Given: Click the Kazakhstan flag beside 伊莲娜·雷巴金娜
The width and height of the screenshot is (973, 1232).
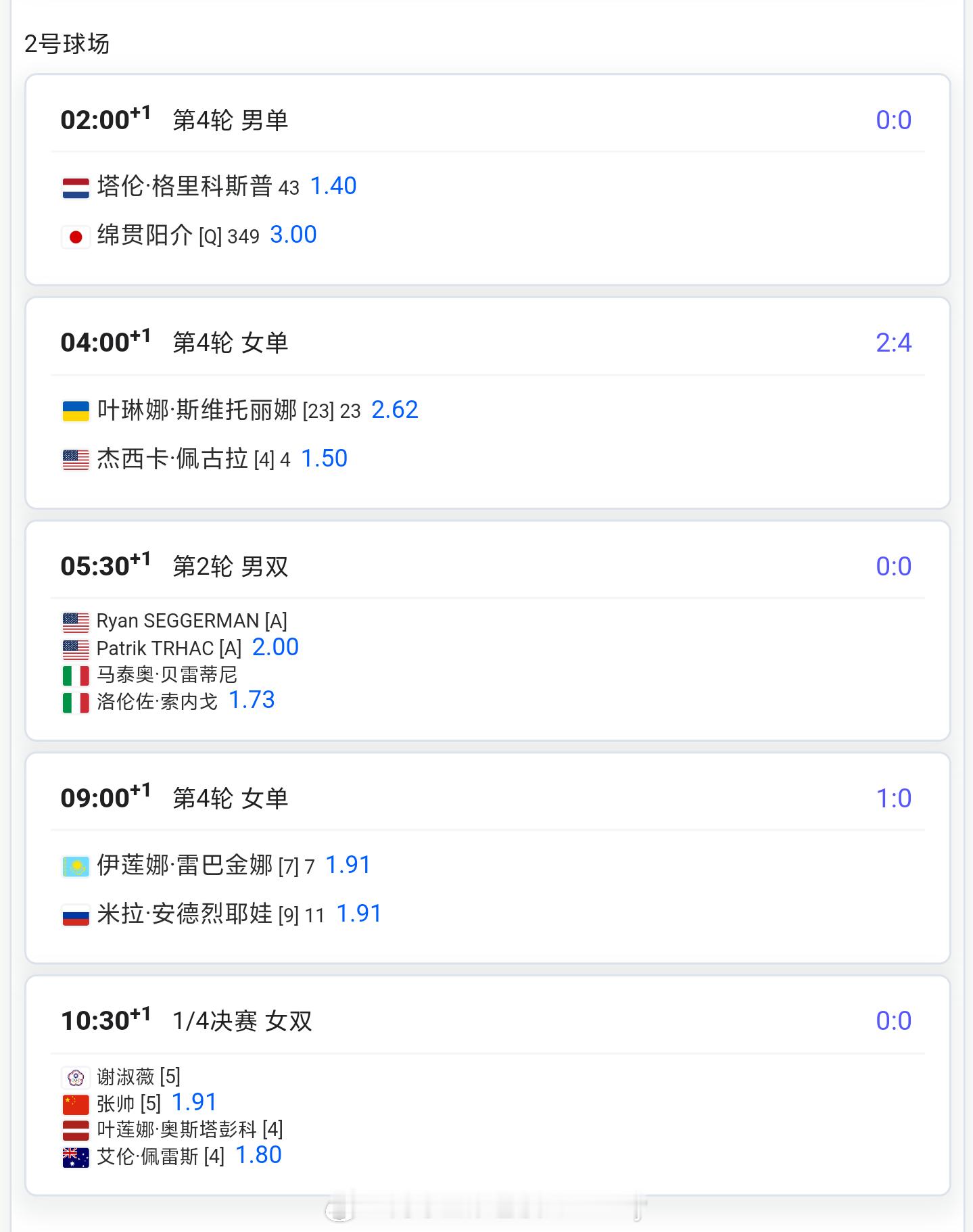Looking at the screenshot, I should pos(76,866).
